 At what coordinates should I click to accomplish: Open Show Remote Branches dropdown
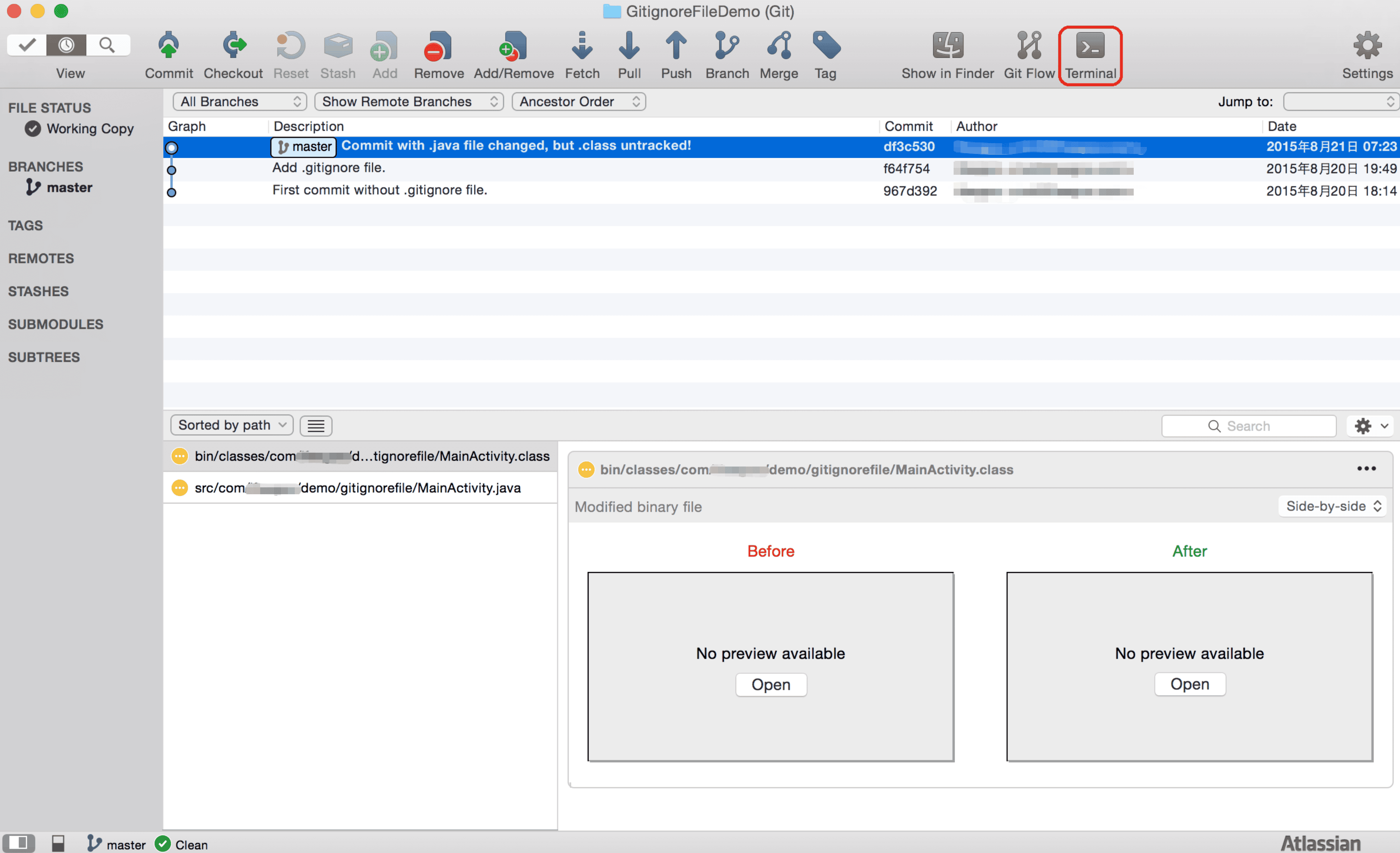(x=409, y=102)
